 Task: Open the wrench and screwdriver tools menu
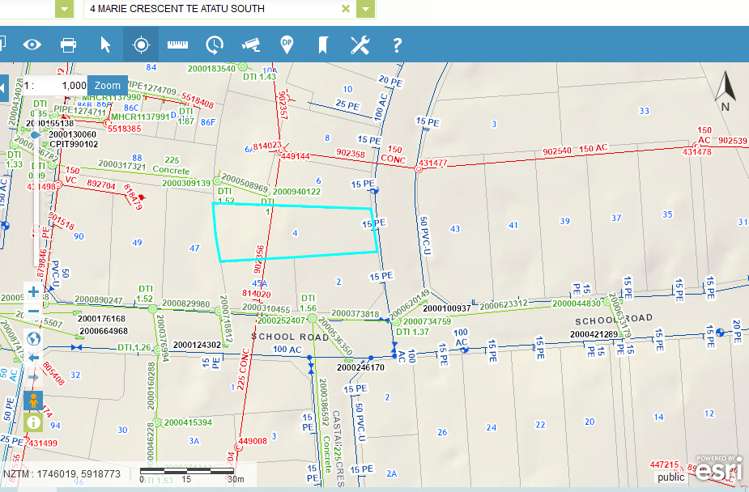click(360, 45)
